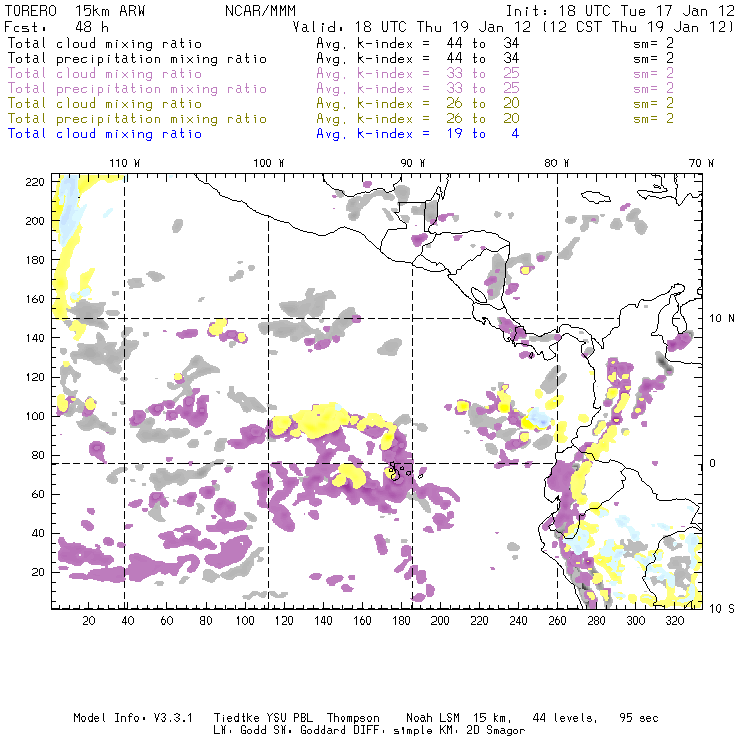Click the "180" left-axis tick label
Screen dimensions: 740x740
[x=34, y=260]
